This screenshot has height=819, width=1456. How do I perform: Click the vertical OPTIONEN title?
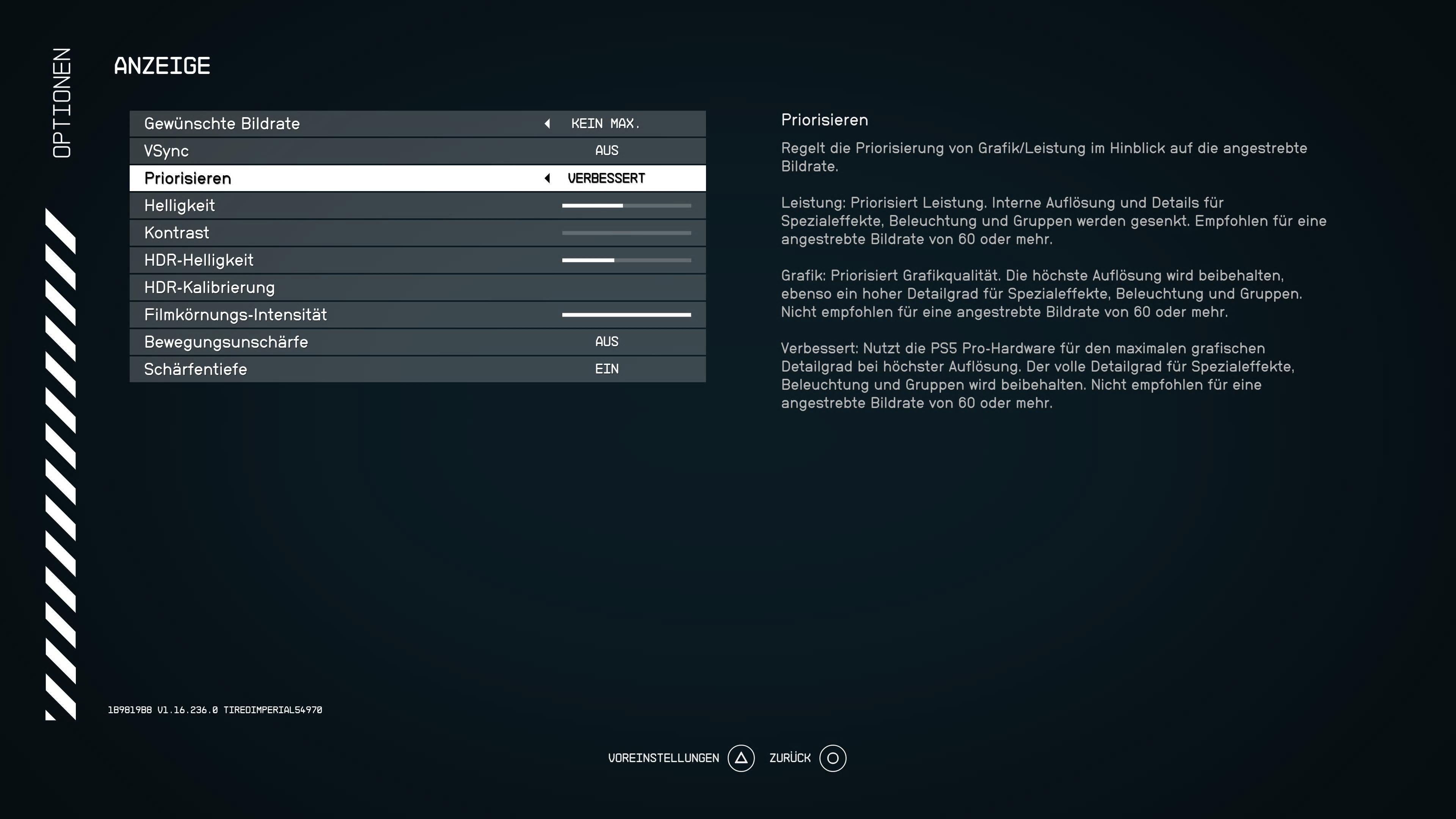point(61,102)
